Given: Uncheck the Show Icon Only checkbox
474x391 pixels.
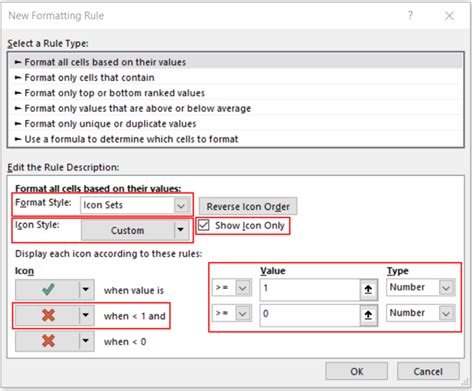Looking at the screenshot, I should [203, 225].
